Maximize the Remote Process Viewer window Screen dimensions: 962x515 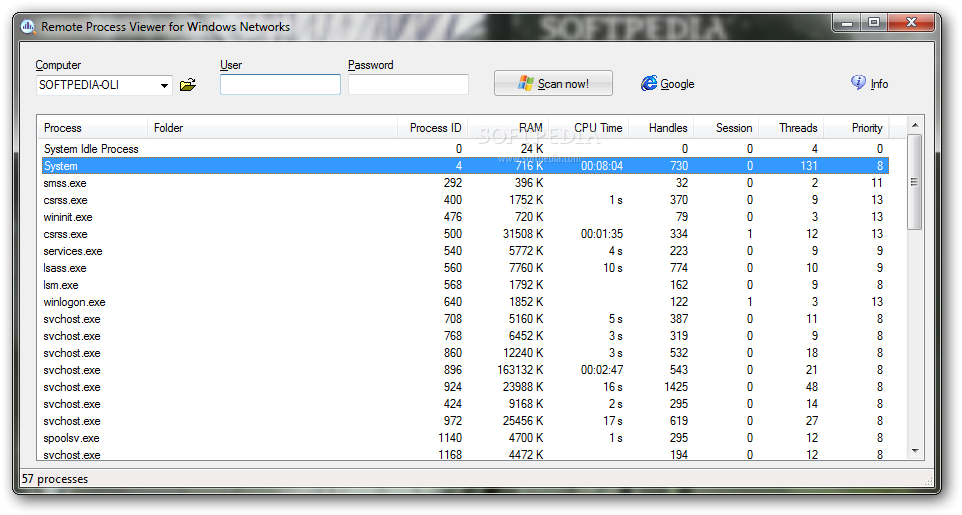pyautogui.click(x=874, y=23)
